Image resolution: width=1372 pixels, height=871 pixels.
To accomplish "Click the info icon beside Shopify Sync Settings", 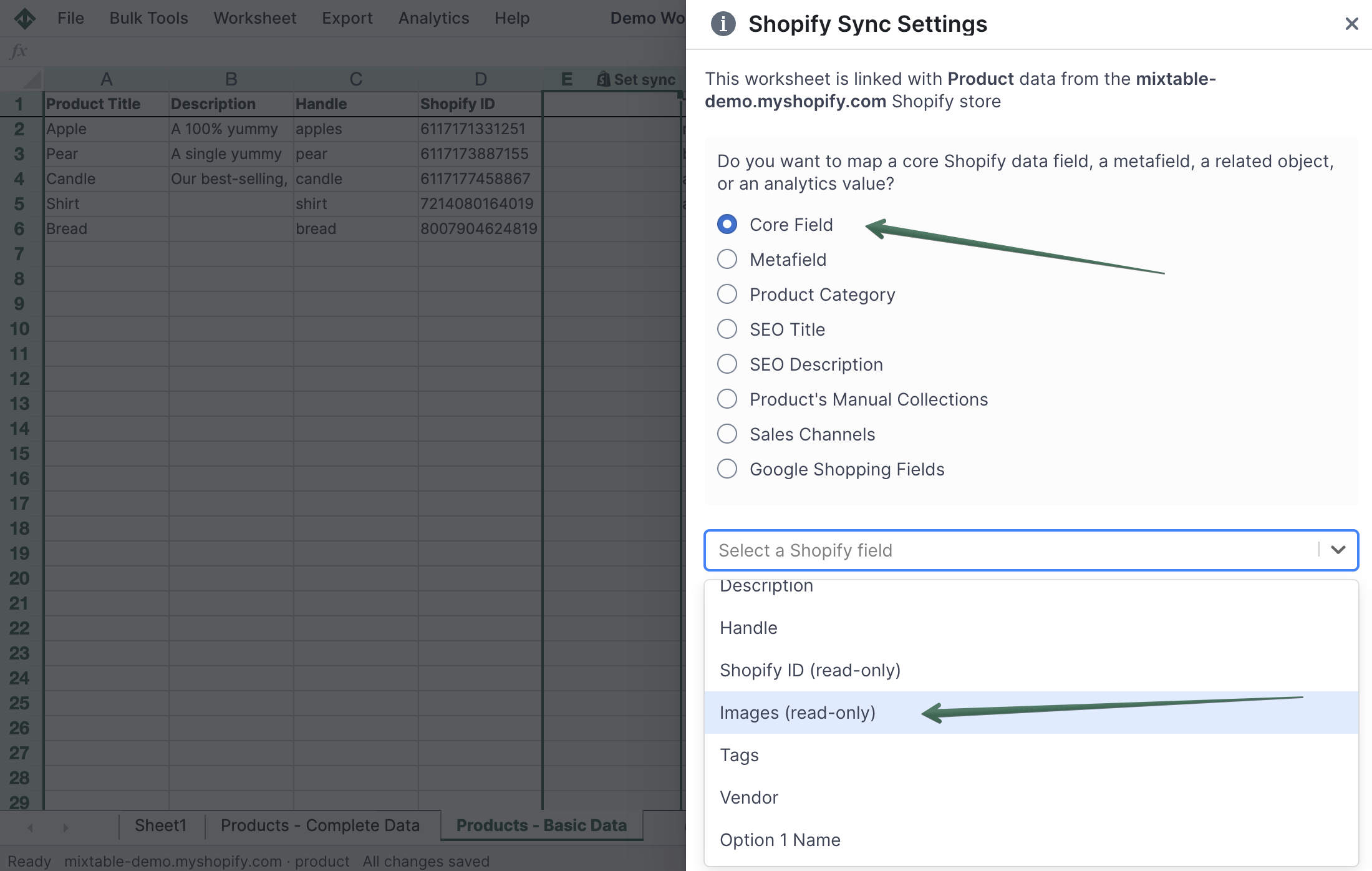I will [723, 24].
